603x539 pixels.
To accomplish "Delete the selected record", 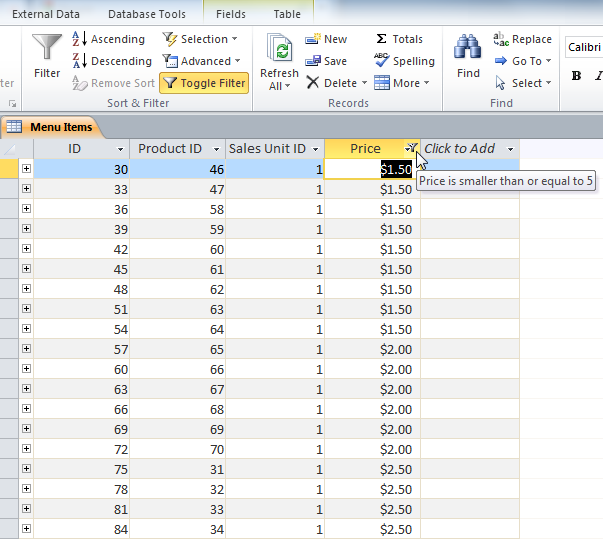I will [332, 83].
